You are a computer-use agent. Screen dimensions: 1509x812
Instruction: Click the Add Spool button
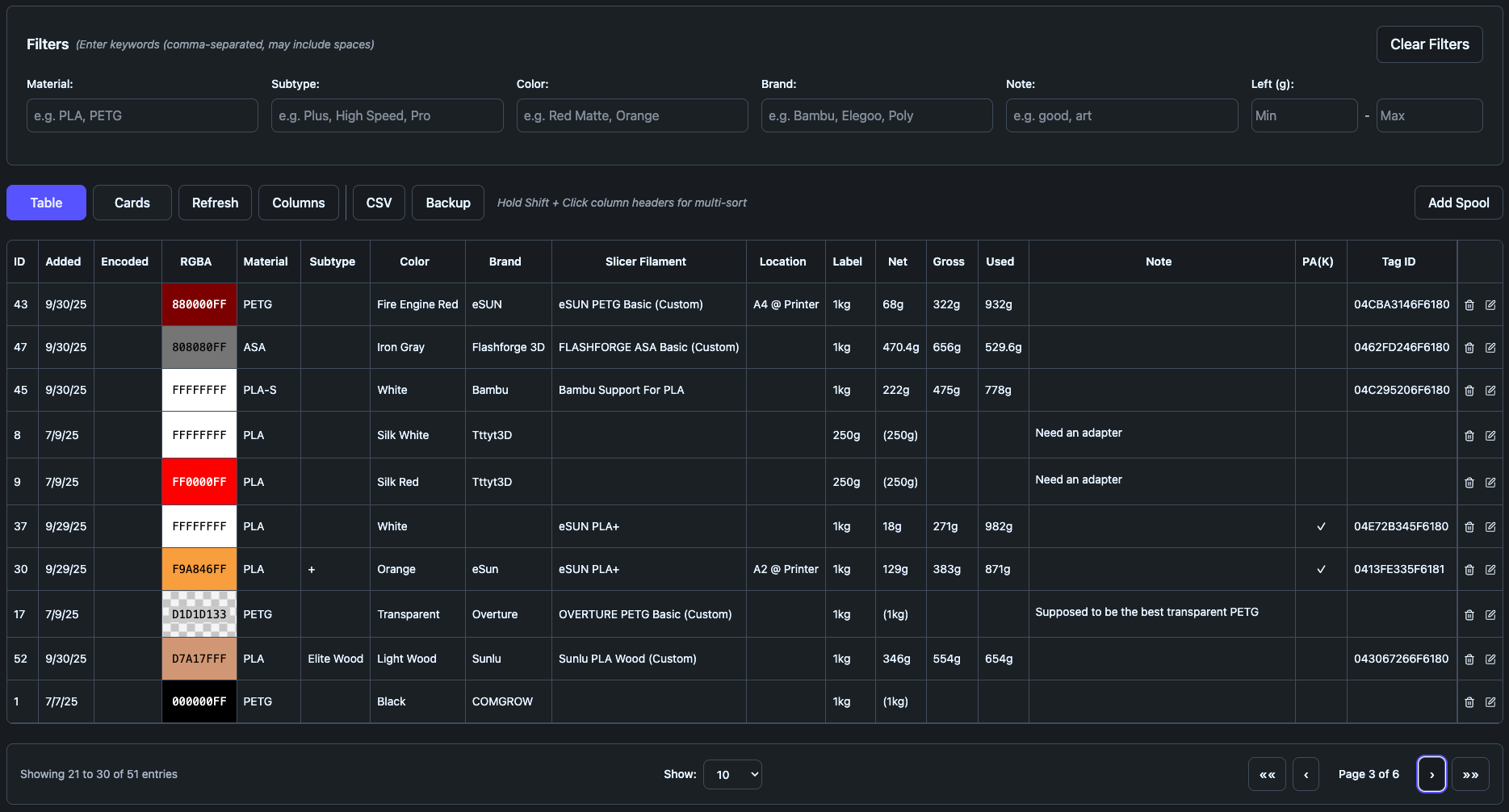tap(1457, 203)
